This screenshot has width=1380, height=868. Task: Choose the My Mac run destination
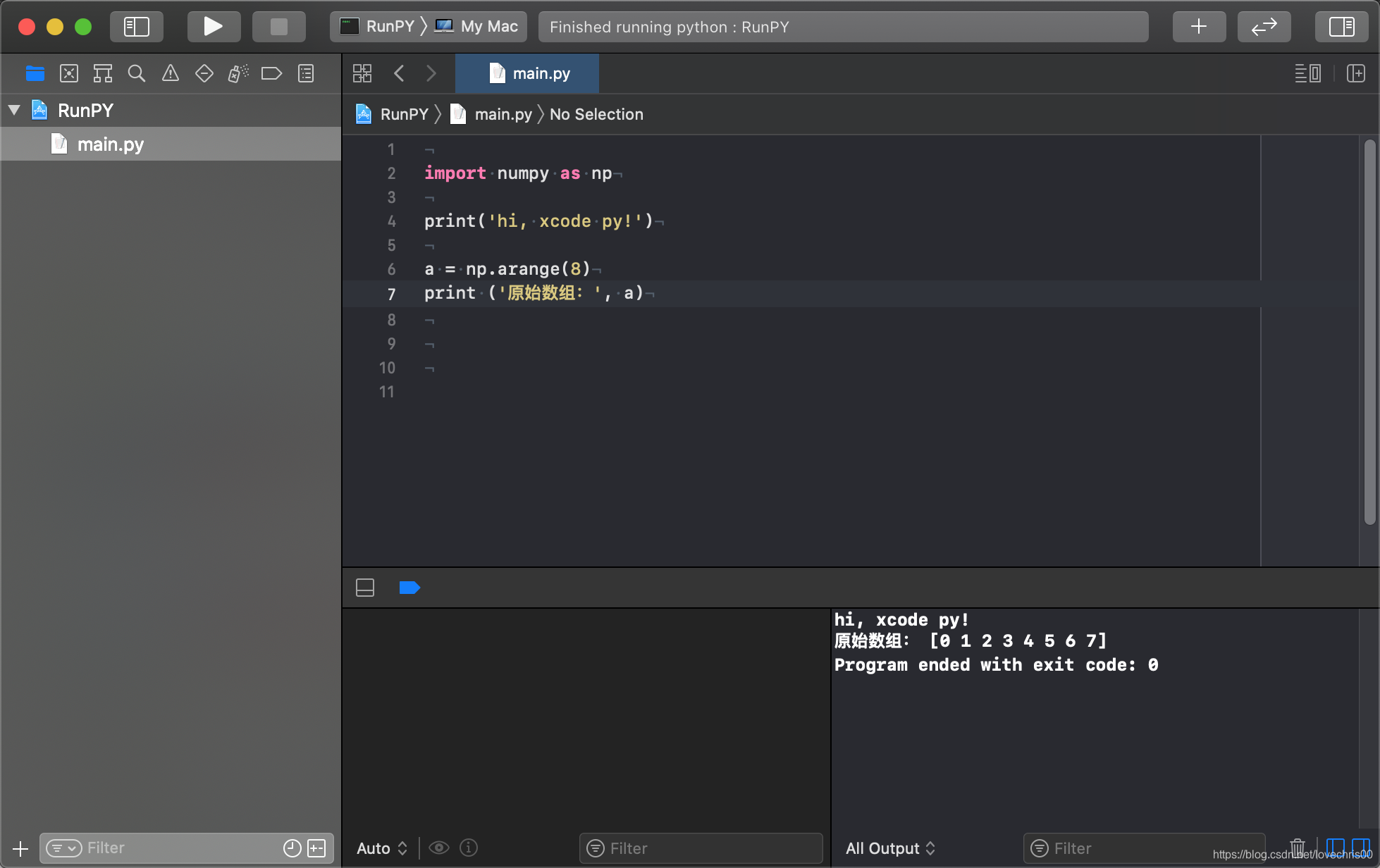[x=477, y=27]
